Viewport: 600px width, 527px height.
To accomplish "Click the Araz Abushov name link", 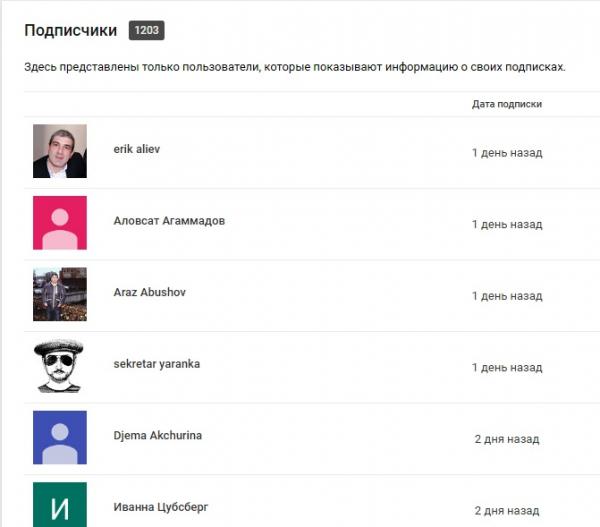I will 150,293.
